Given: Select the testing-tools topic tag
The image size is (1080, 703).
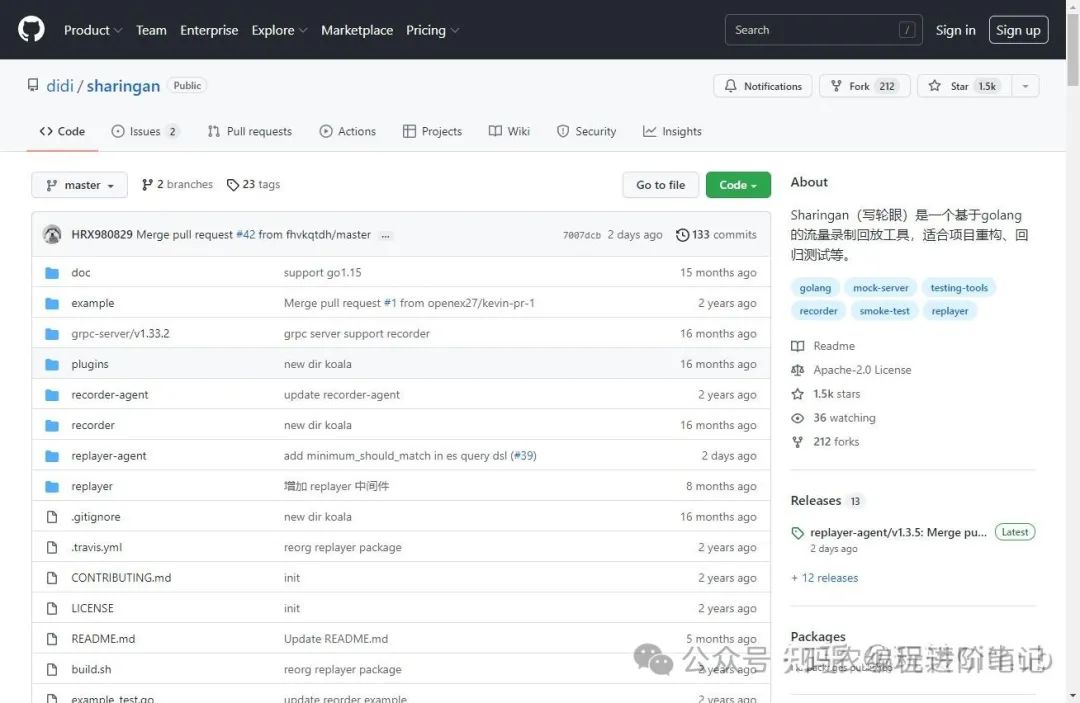Looking at the screenshot, I should click(x=959, y=288).
